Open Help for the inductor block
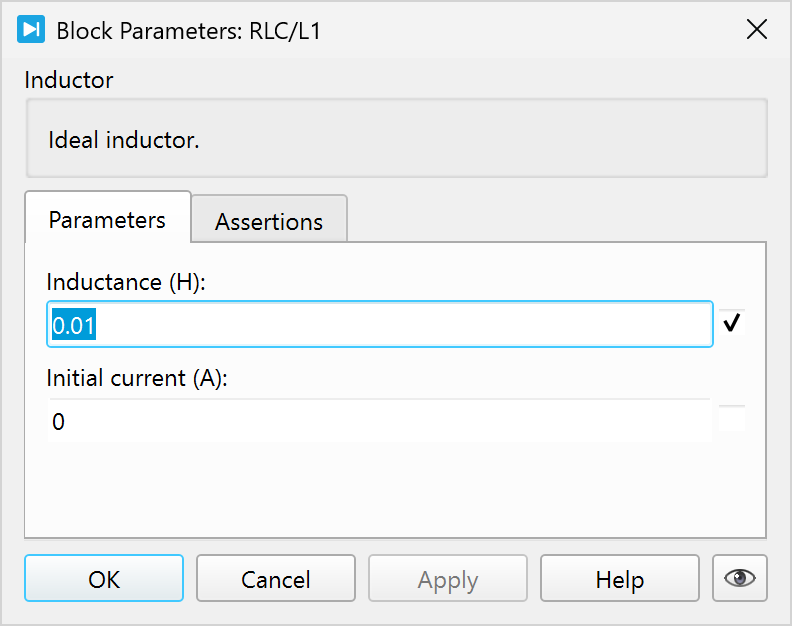The image size is (792, 626). [x=619, y=579]
